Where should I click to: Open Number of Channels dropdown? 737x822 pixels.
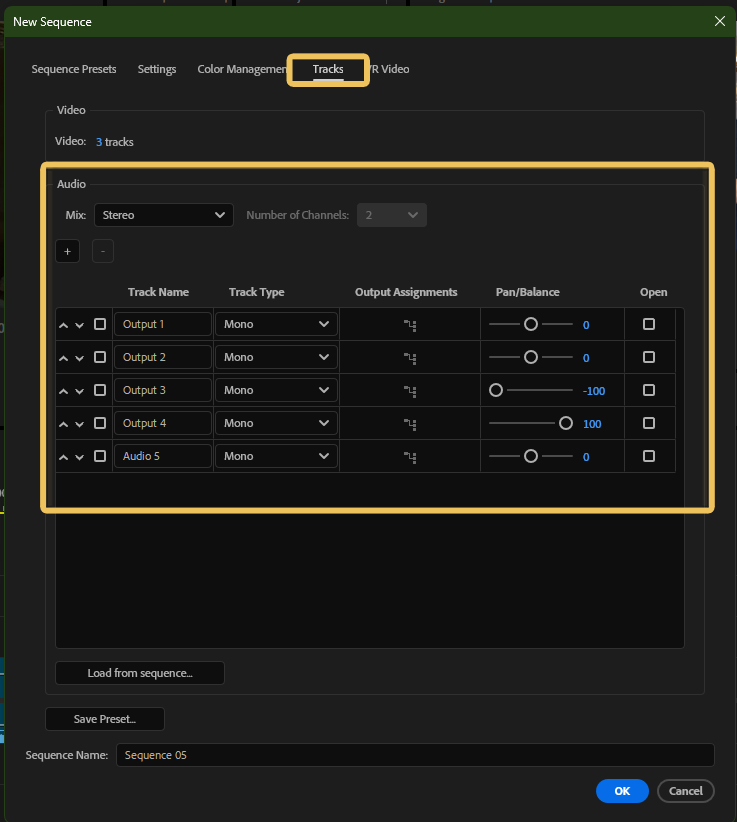[x=392, y=215]
